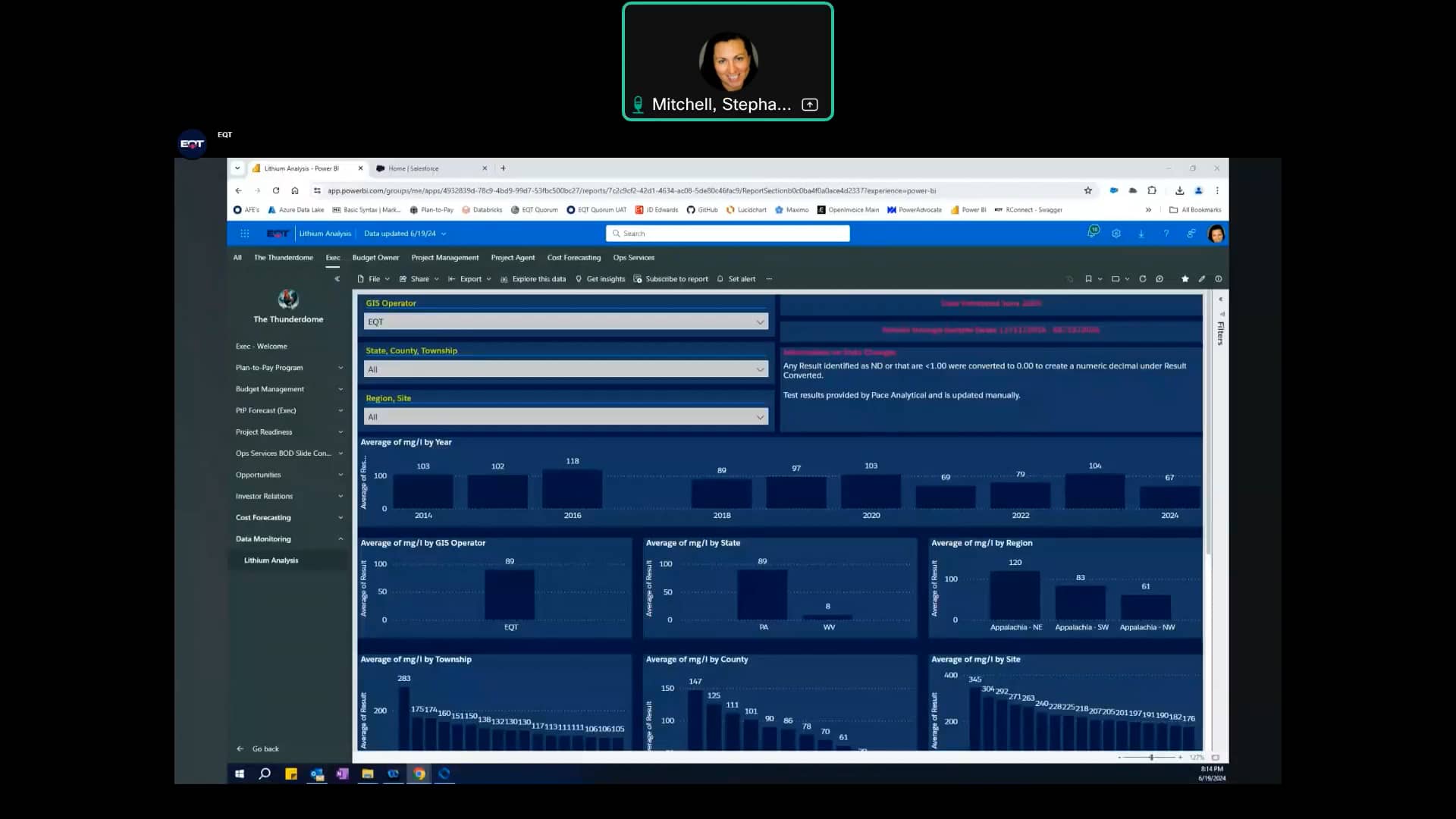Switch to the Budget Owner tab

[375, 258]
